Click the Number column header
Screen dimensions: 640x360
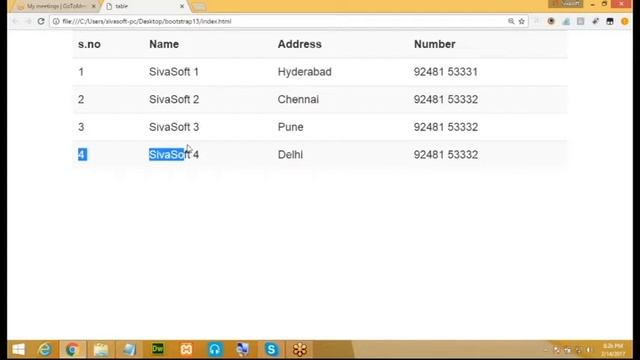435,44
